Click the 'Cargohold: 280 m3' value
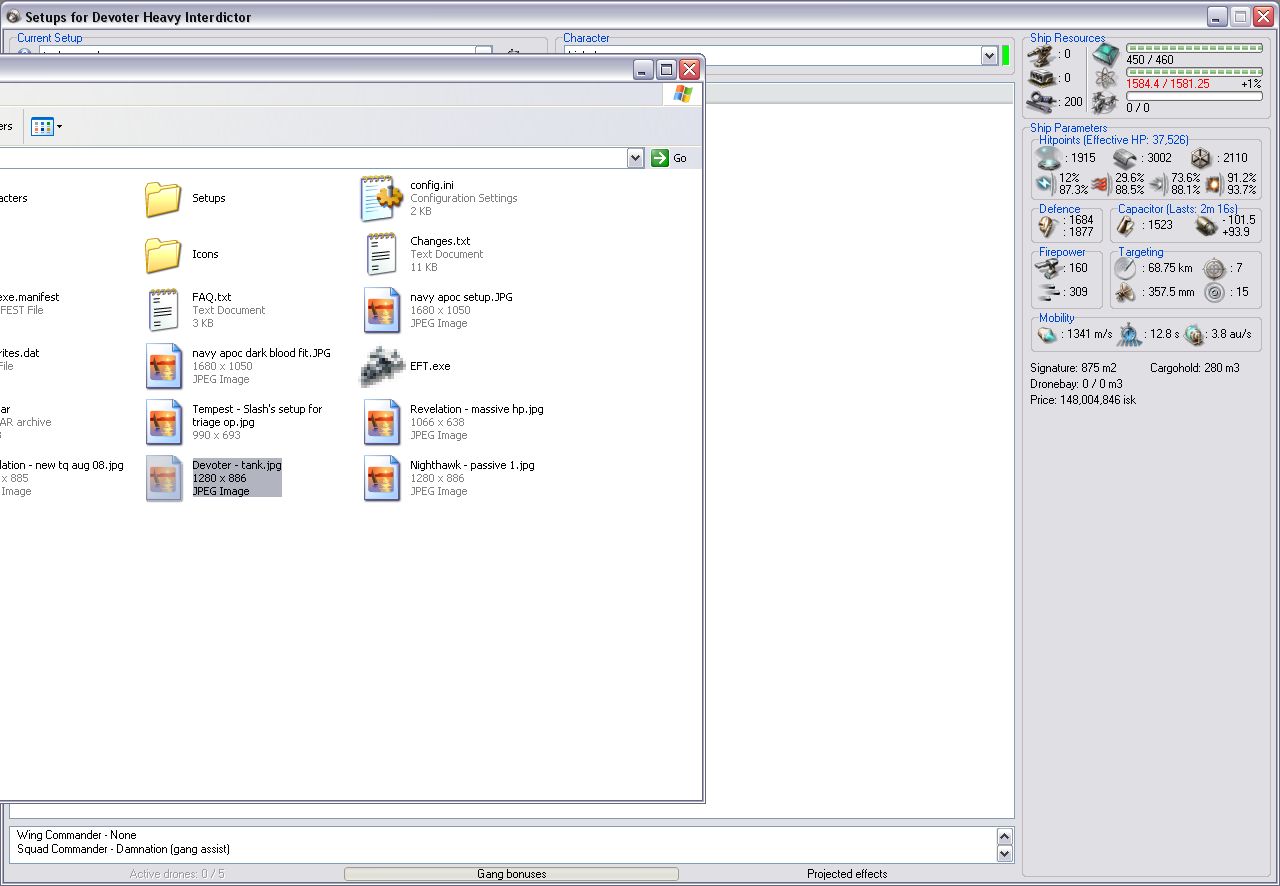Viewport: 1280px width, 886px height. (x=1195, y=368)
